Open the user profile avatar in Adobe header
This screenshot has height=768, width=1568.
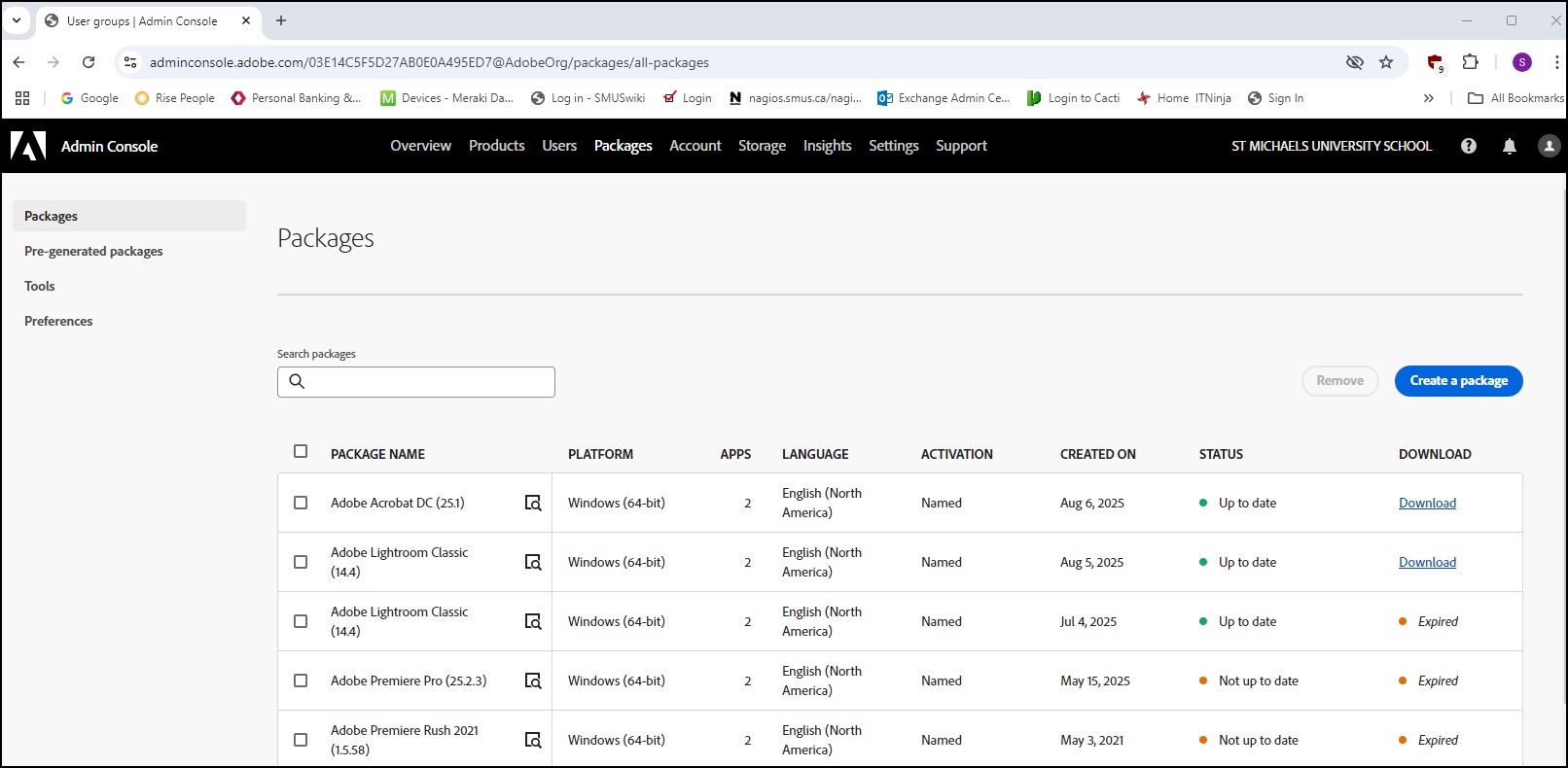[x=1550, y=146]
